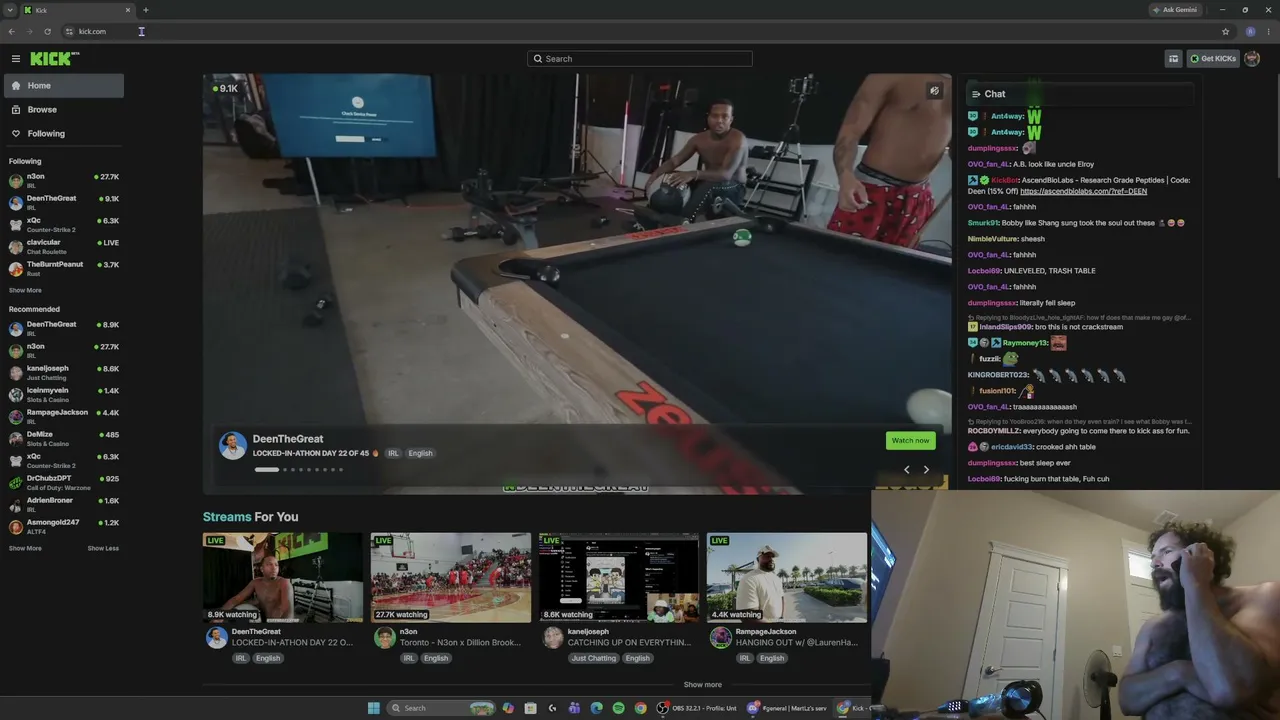Click Get KICKs button
Image resolution: width=1280 pixels, height=720 pixels.
1213,59
